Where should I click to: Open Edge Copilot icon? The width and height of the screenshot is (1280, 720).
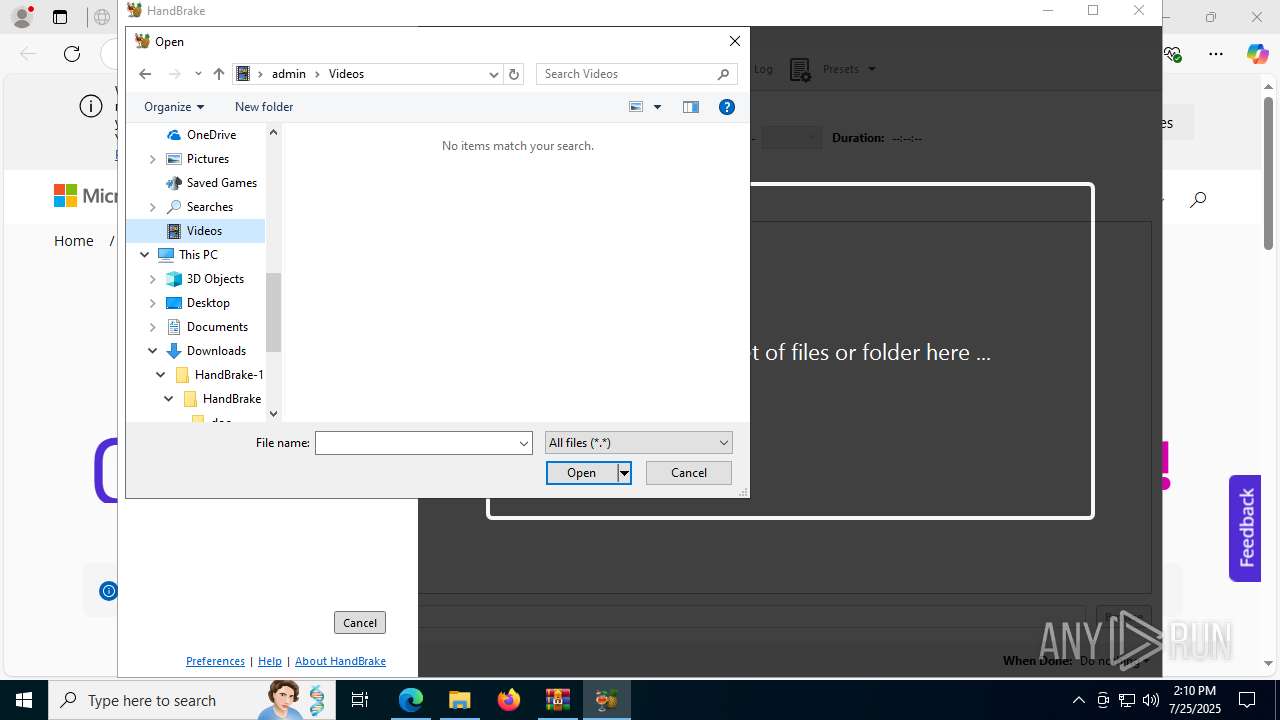[x=1257, y=54]
